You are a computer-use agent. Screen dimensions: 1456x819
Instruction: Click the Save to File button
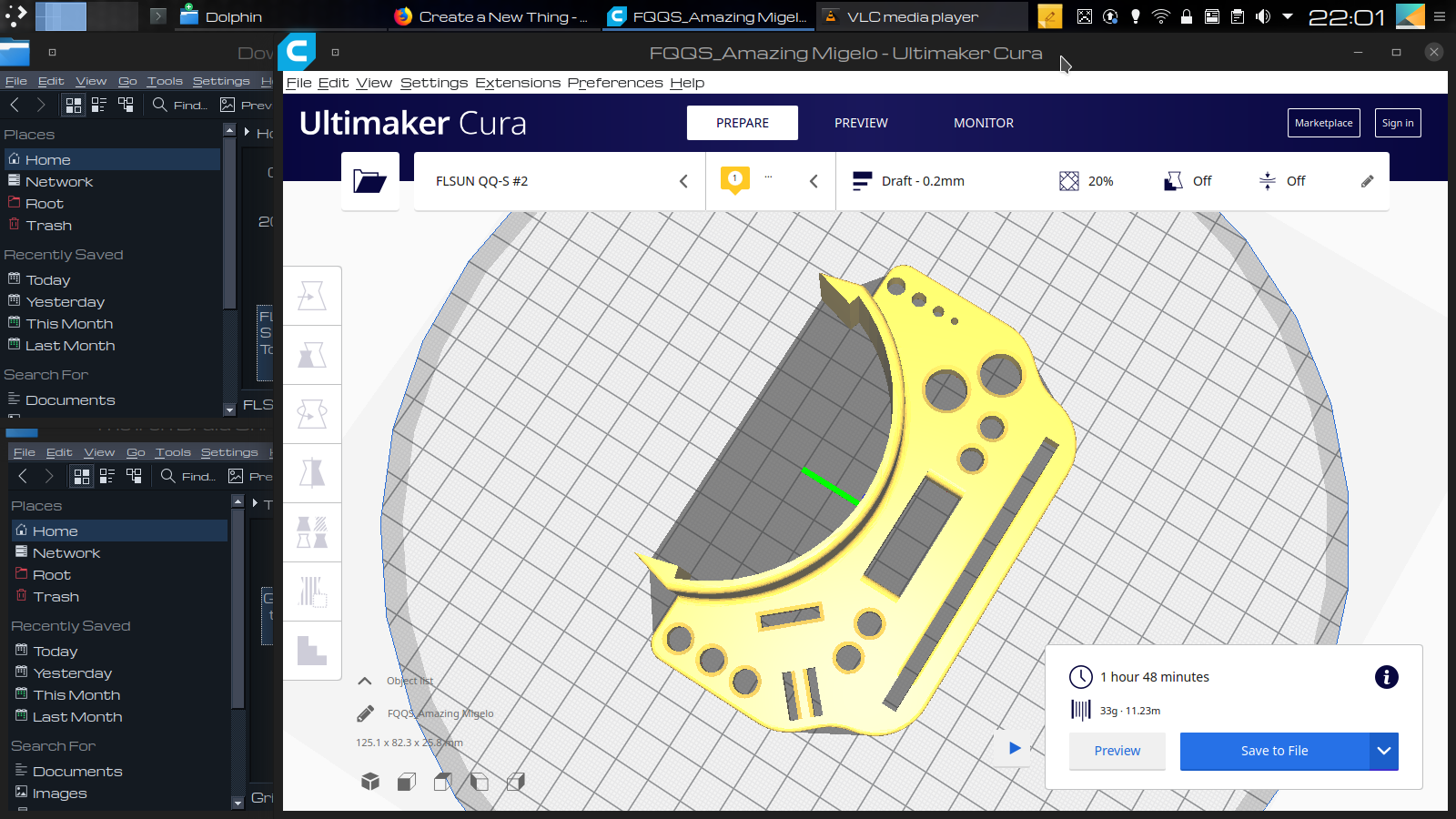[1274, 752]
